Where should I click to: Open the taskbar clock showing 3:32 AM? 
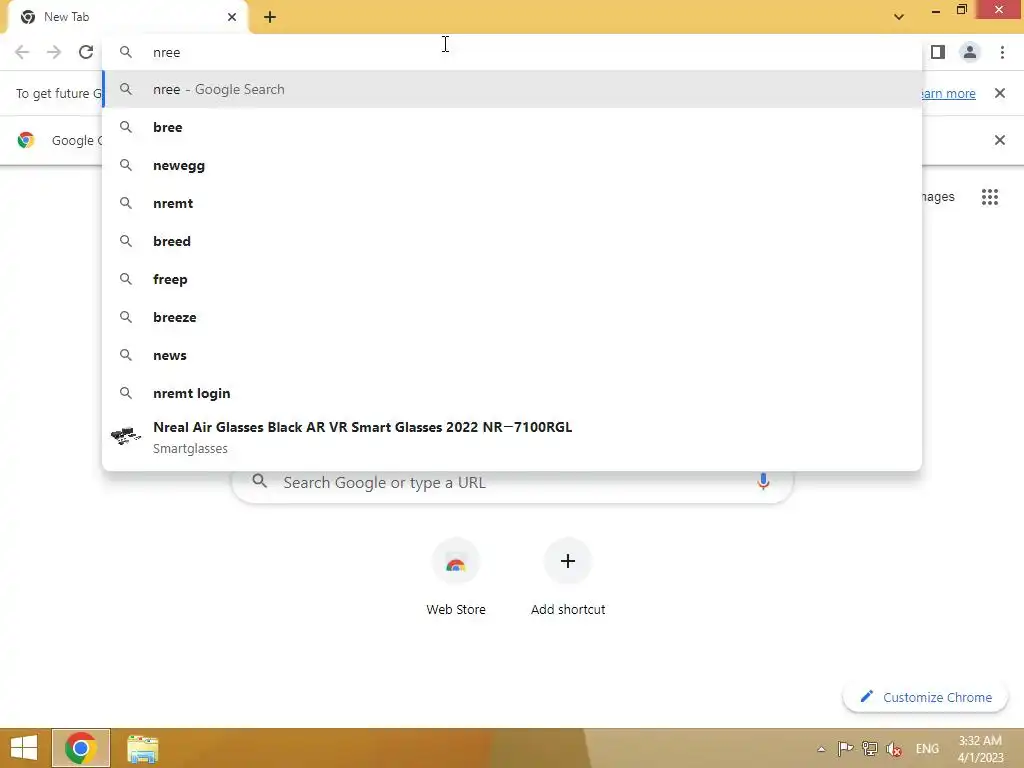[x=980, y=749]
